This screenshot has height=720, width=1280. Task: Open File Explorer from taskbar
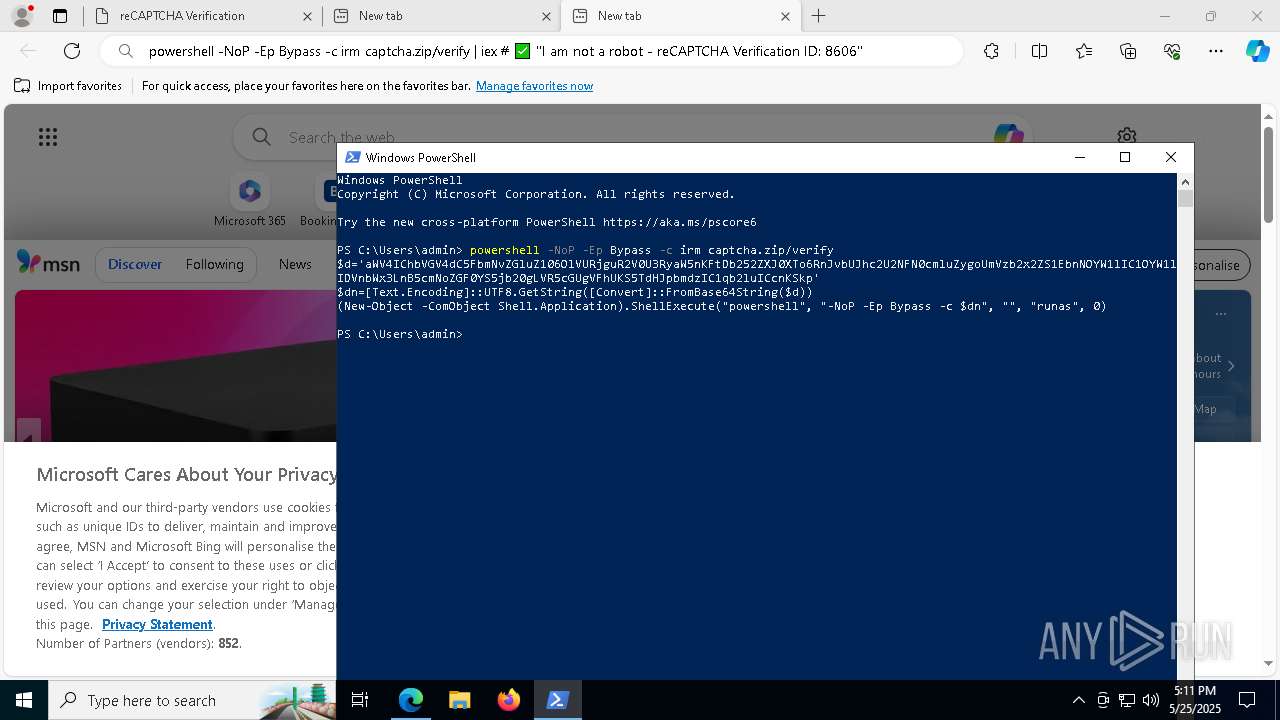pos(459,700)
